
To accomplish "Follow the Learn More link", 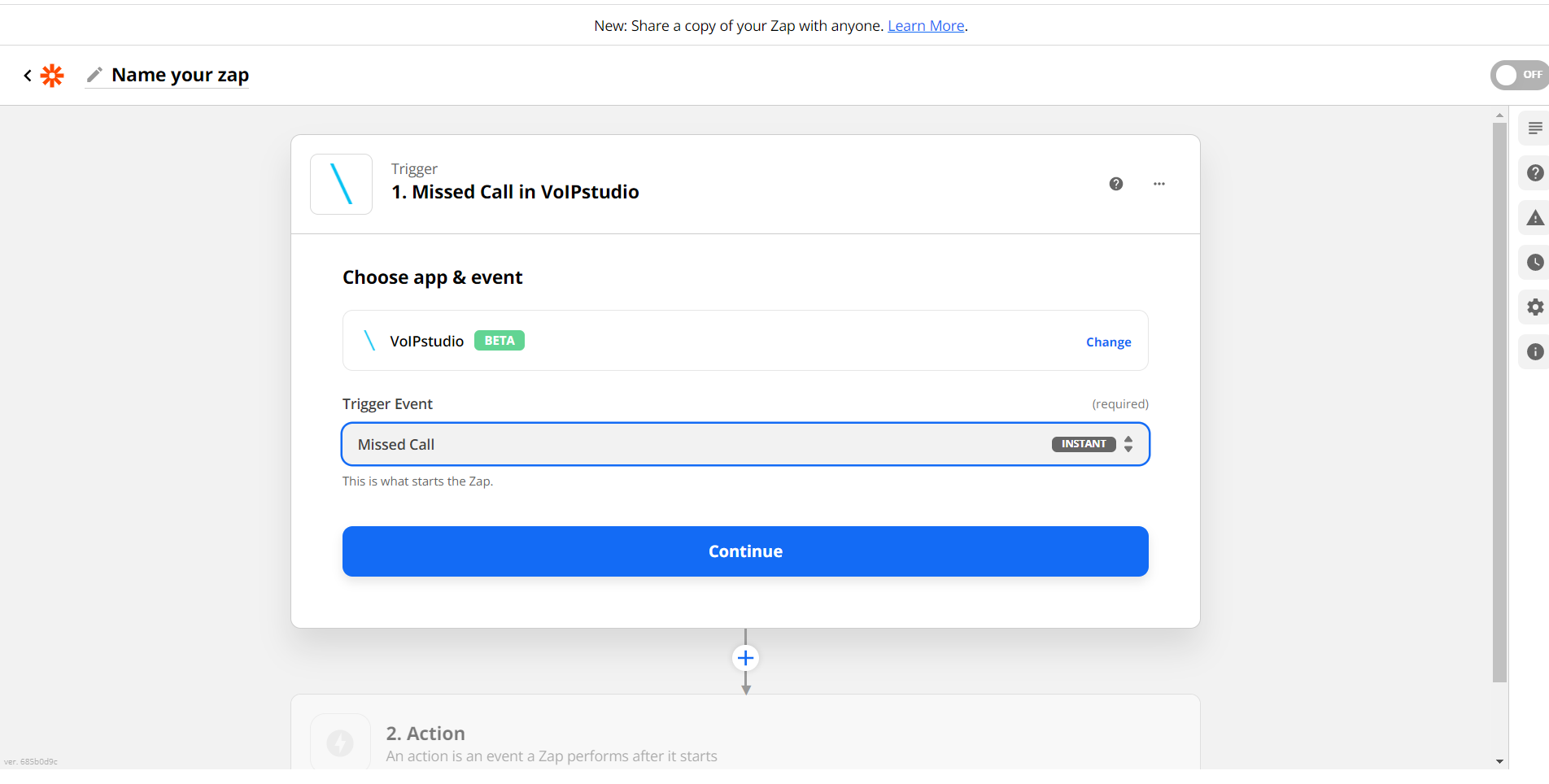I will (x=925, y=25).
